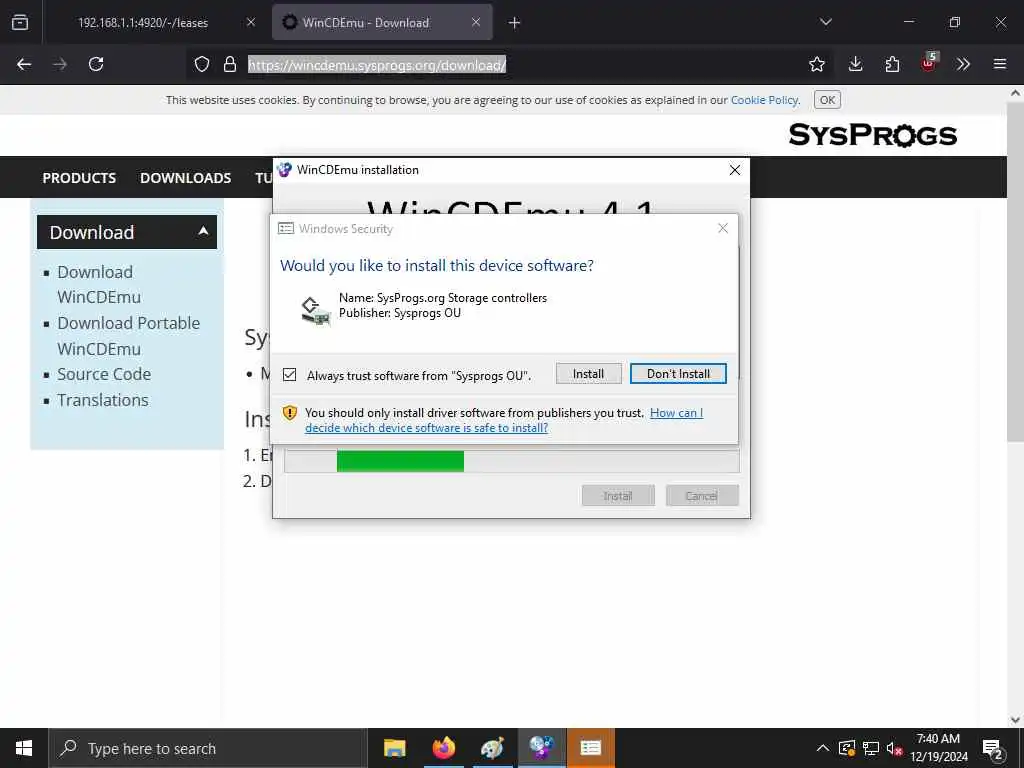Open the Firefox hamburger menu
1024x768 pixels.
pyautogui.click(x=1000, y=64)
